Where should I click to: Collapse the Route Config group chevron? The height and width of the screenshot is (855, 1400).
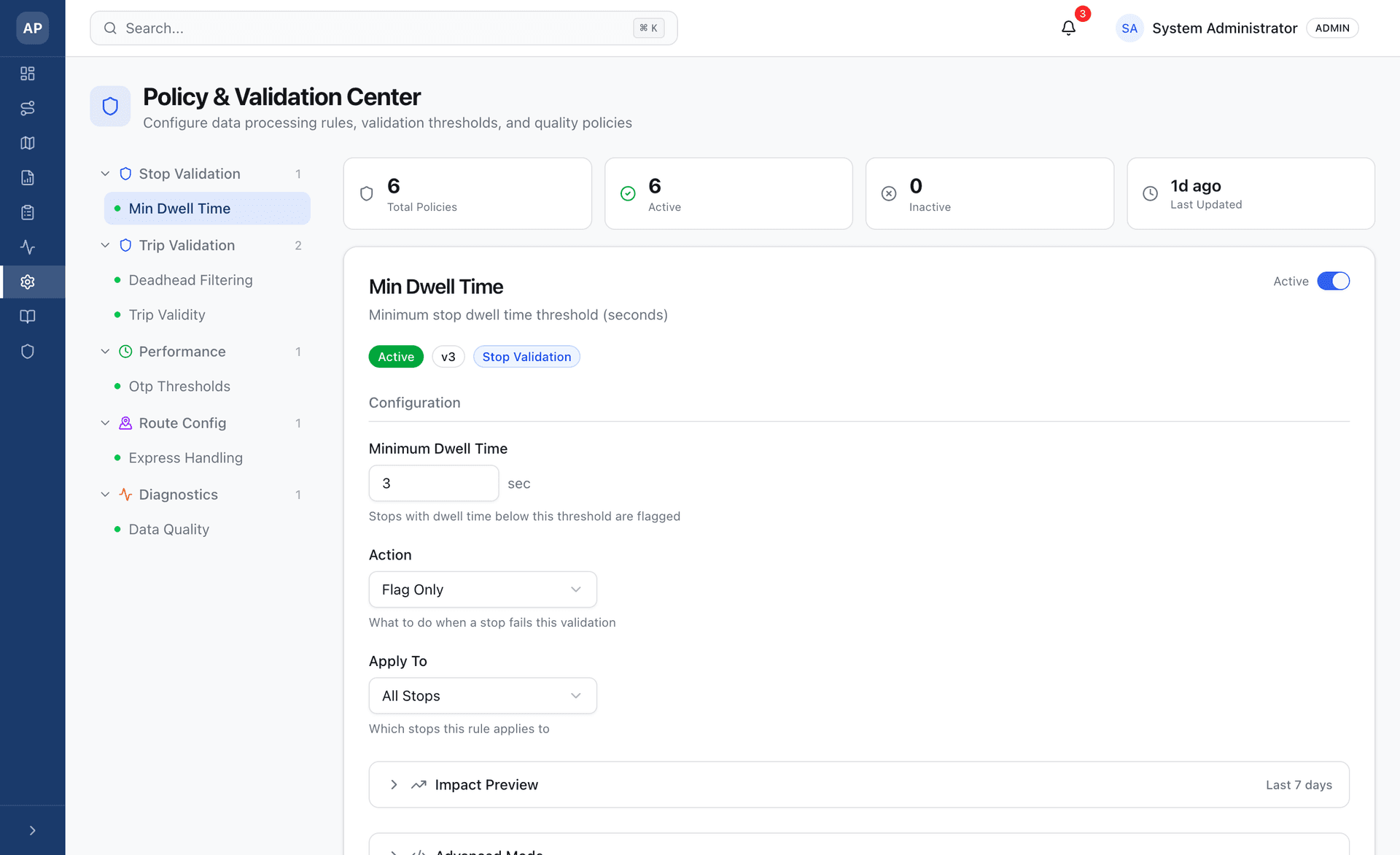[105, 423]
